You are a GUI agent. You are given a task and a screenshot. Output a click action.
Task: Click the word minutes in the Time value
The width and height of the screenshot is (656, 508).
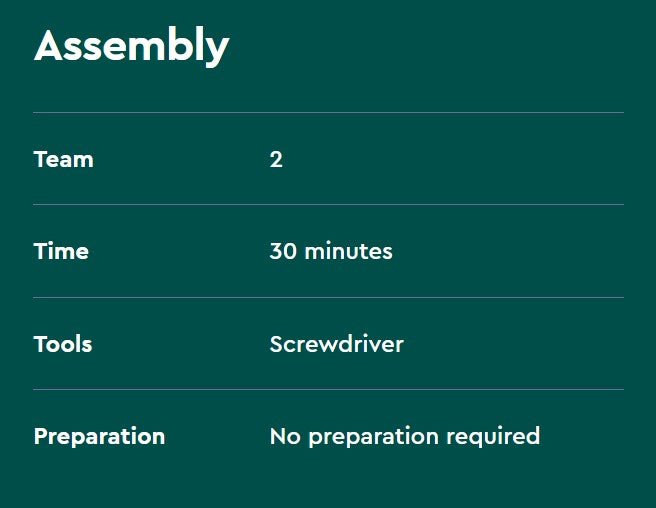(x=348, y=251)
